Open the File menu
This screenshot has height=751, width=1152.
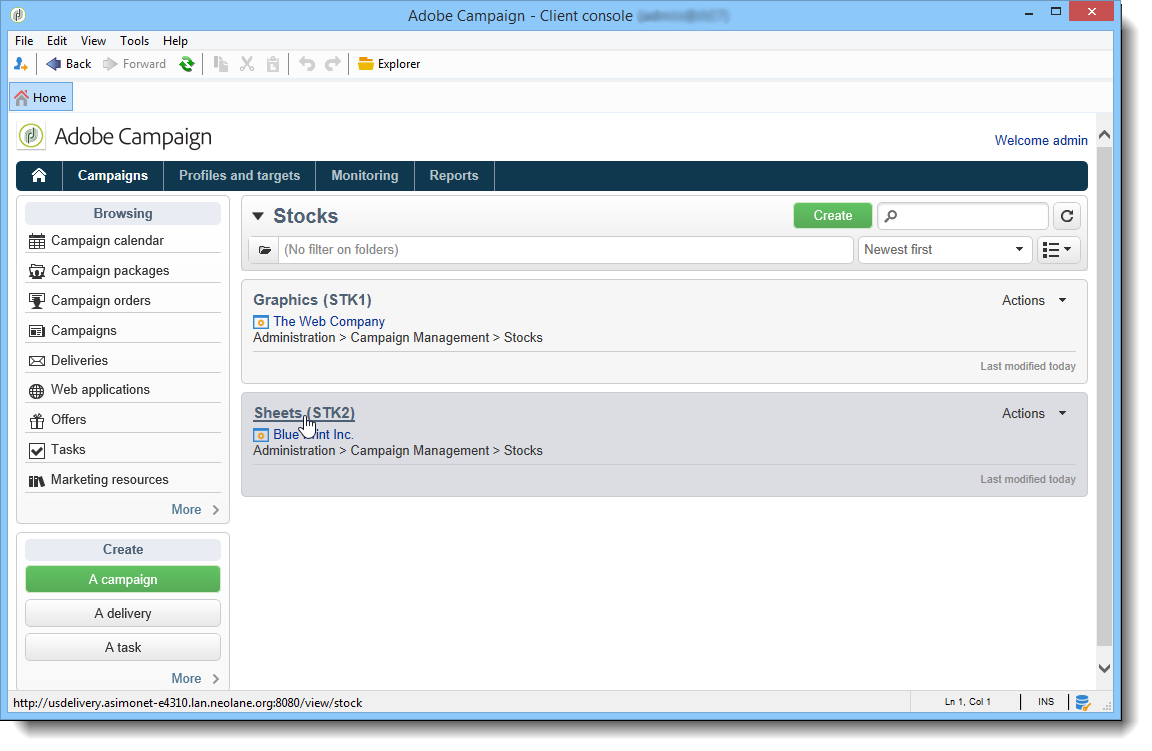(x=24, y=40)
